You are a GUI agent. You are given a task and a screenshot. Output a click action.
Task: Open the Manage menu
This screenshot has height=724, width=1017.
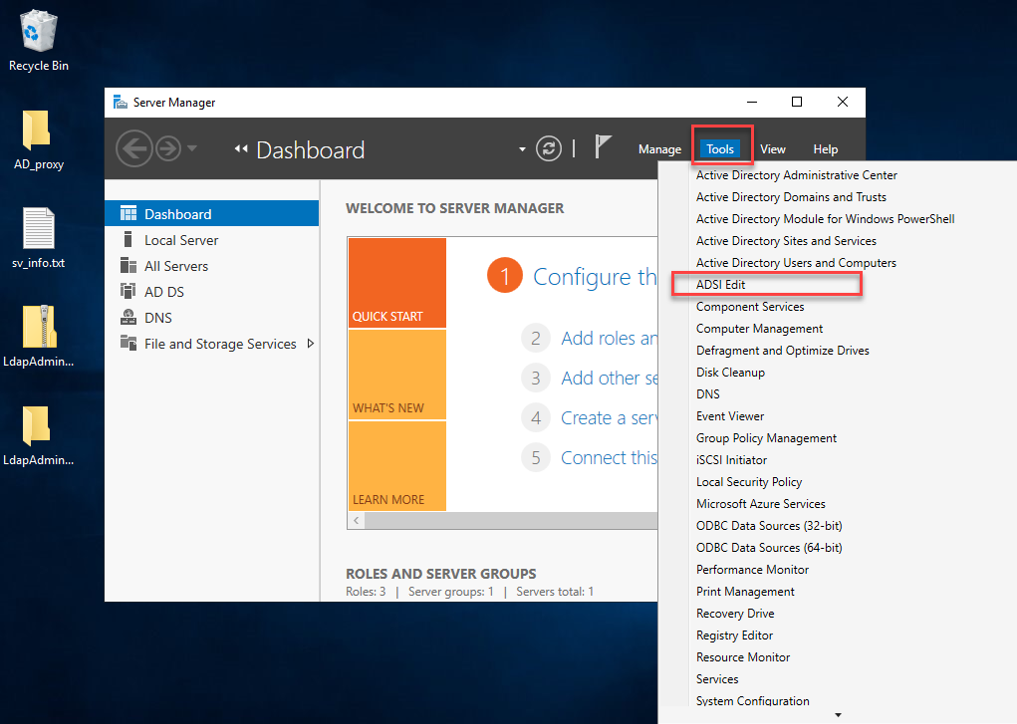coord(660,149)
